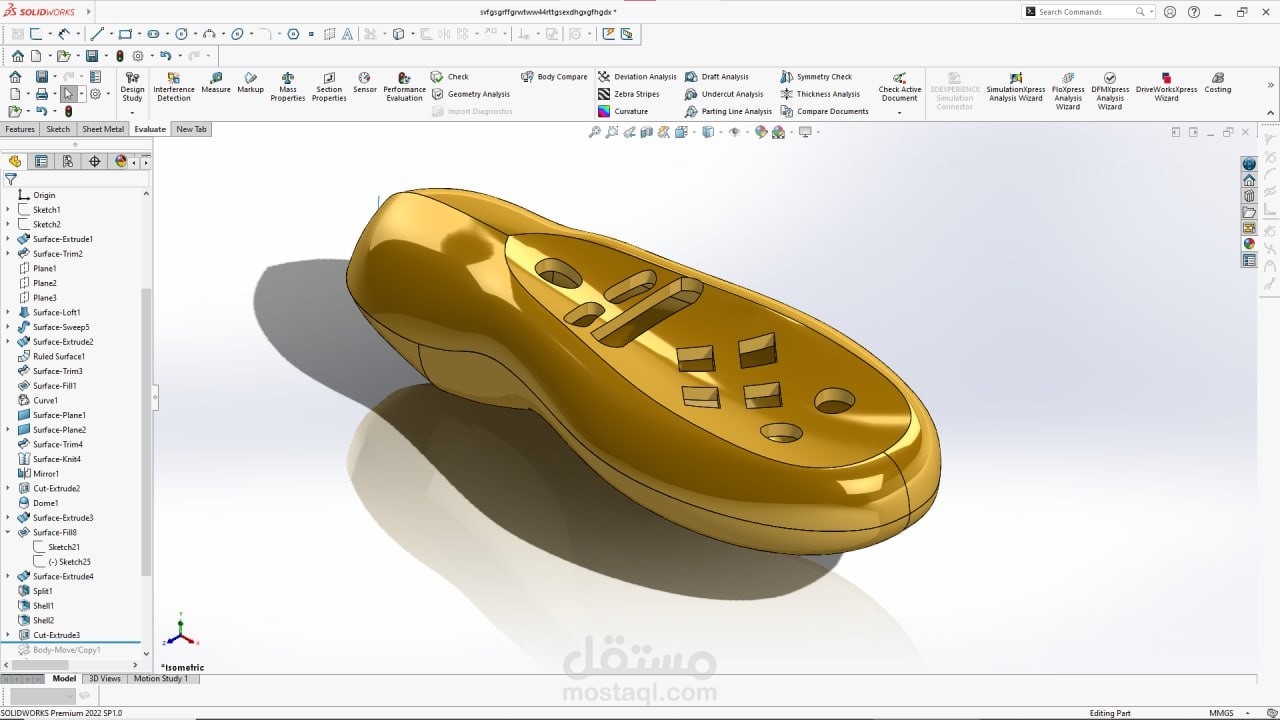The image size is (1280, 720).
Task: Expand Cut-Extrude2 feature node
Action: point(8,488)
